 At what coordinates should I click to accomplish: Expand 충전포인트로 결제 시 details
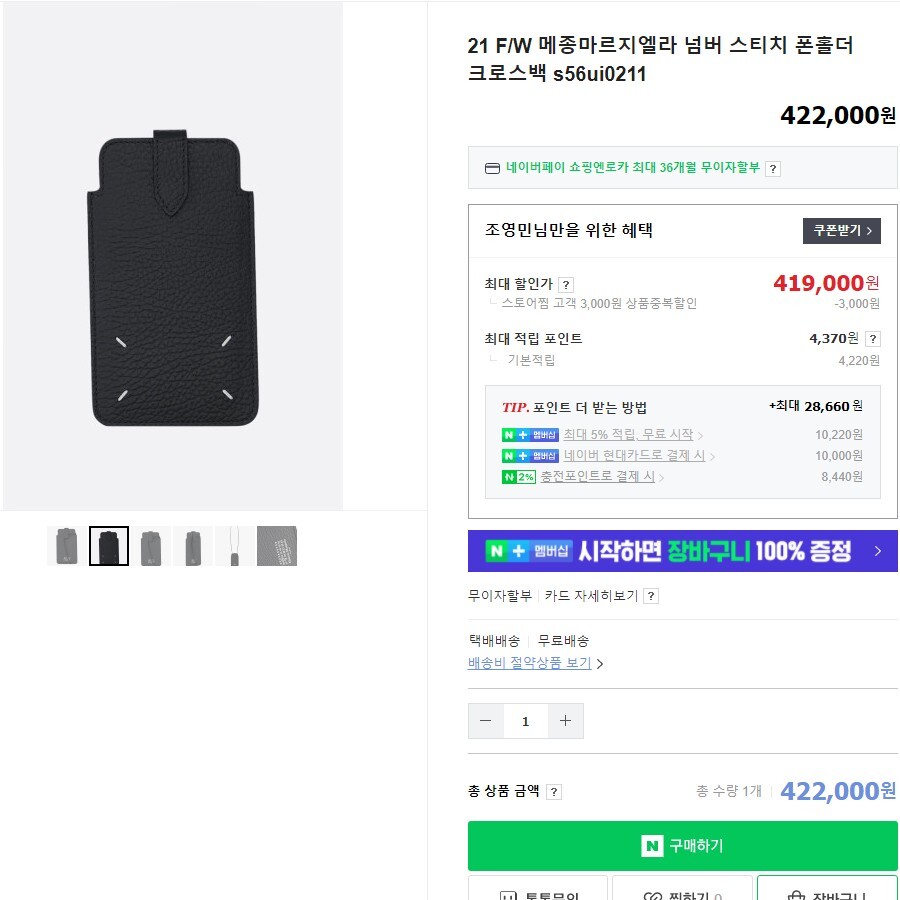[598, 477]
